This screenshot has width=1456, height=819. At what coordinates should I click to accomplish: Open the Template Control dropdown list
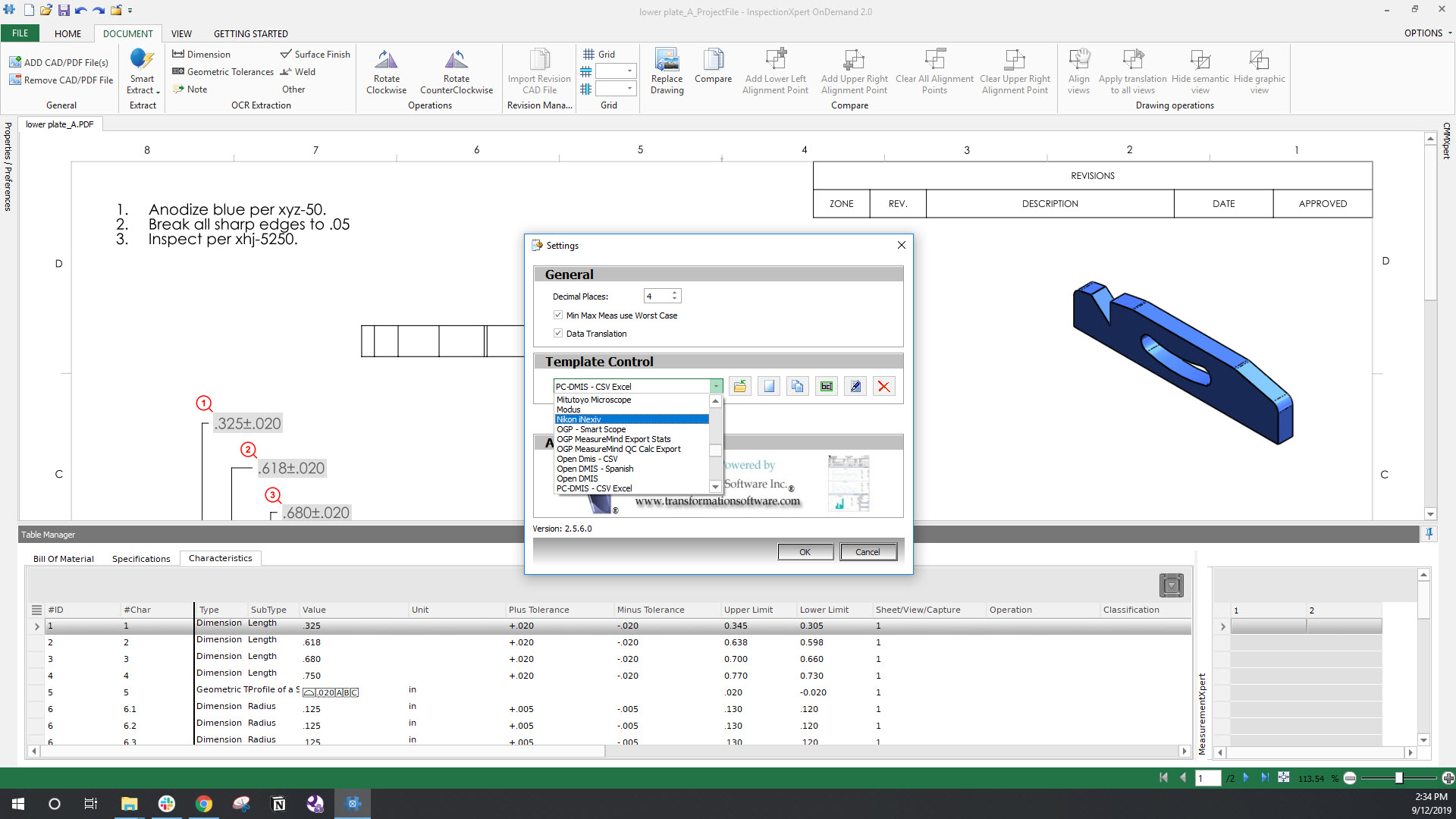click(x=714, y=386)
